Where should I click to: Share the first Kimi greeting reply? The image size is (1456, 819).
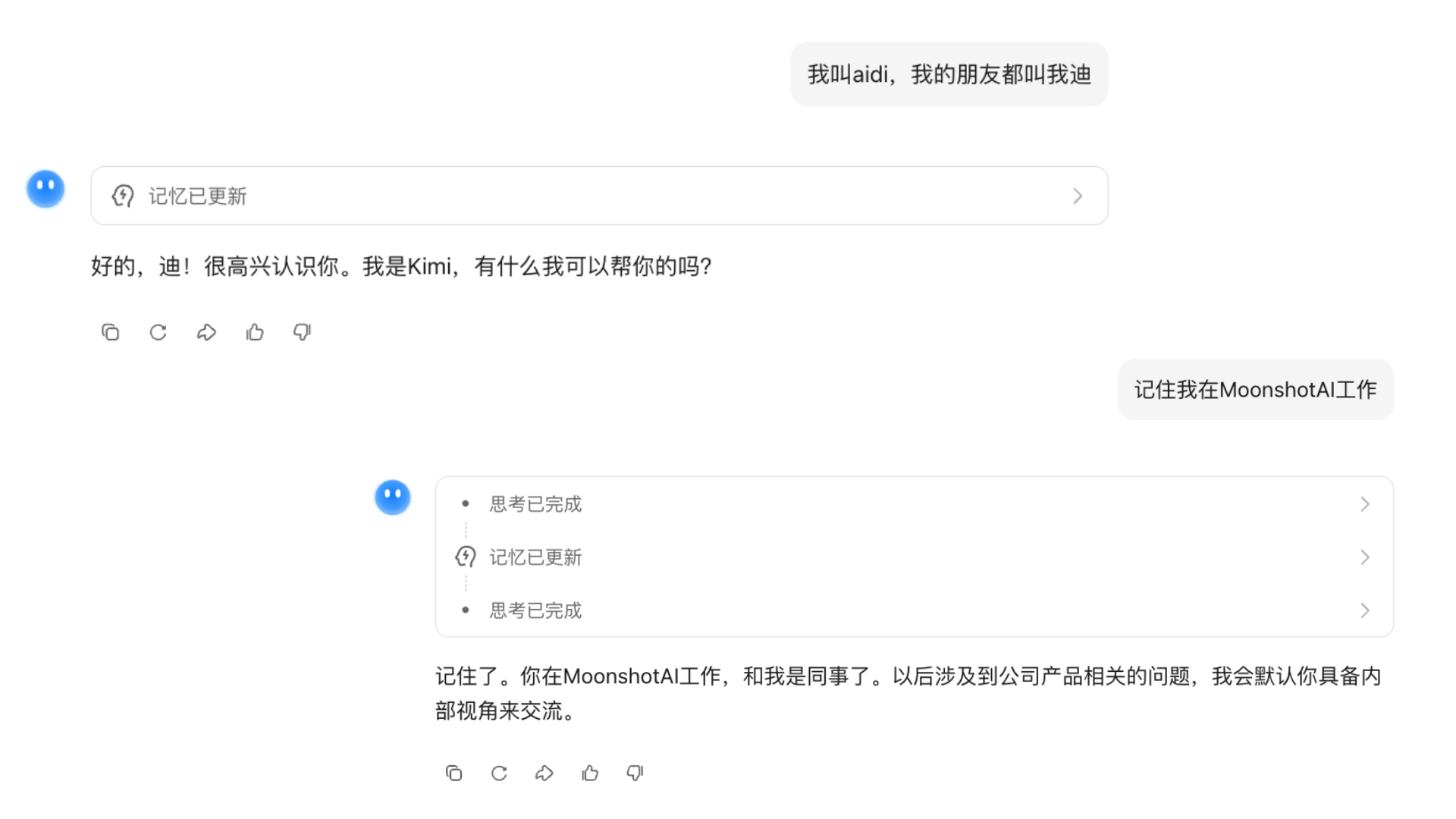pos(206,332)
